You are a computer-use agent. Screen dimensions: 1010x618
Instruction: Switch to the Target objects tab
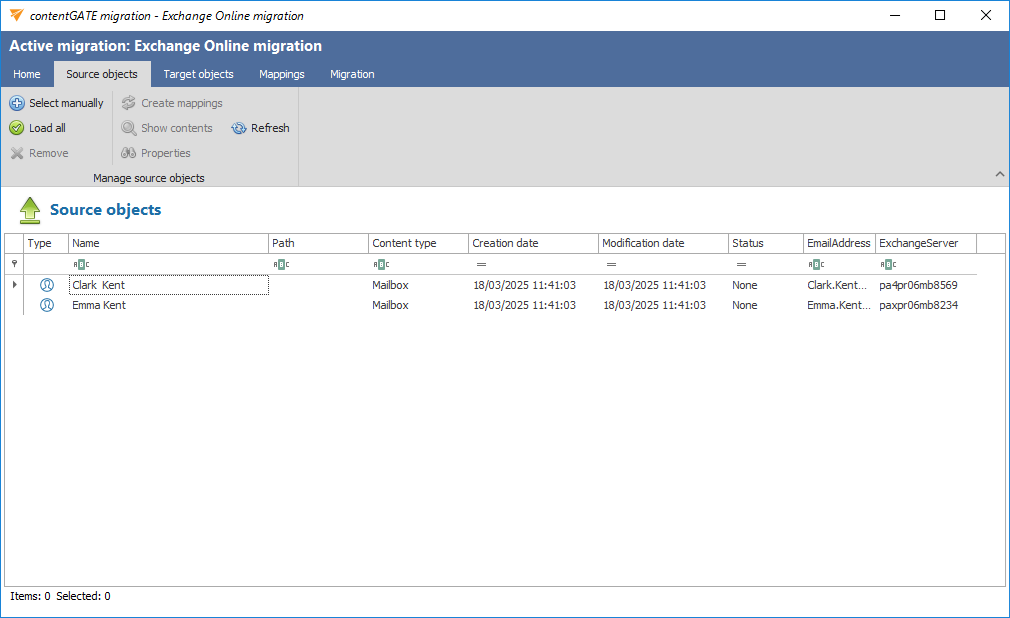(198, 74)
